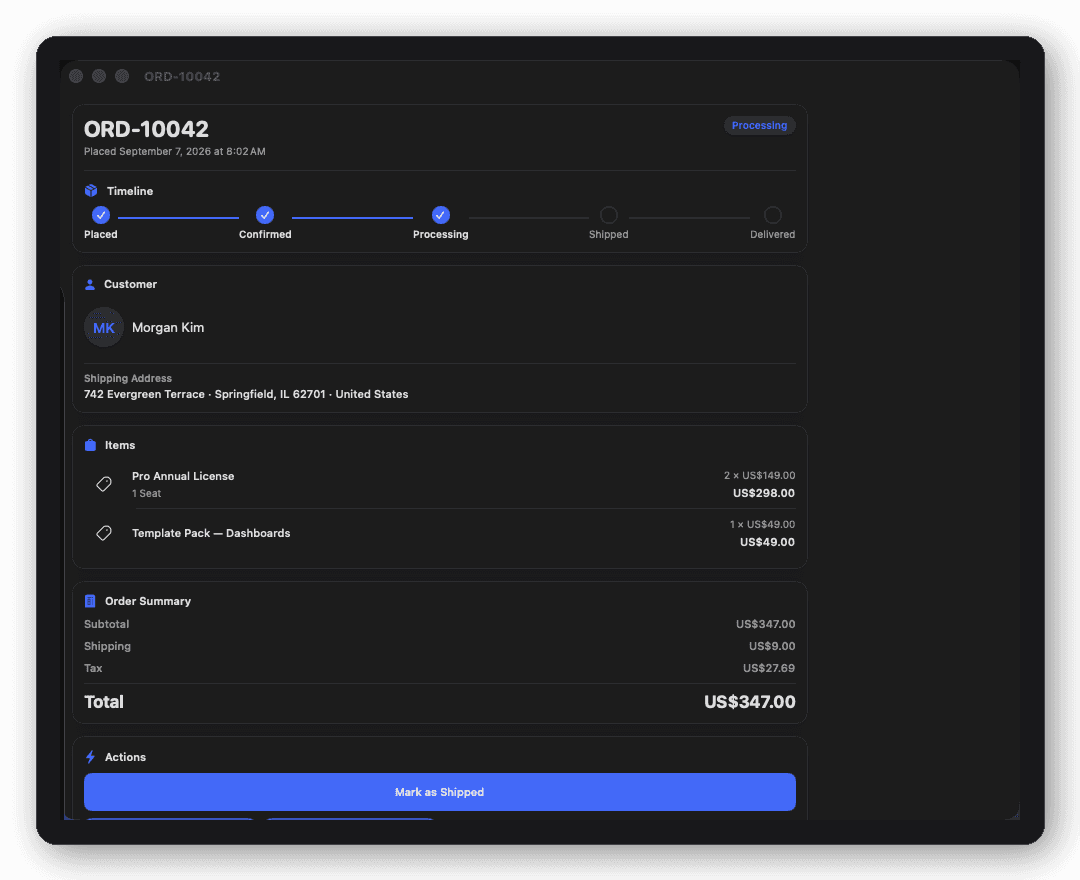The image size is (1080, 880).
Task: Click the Customer person icon
Action: [90, 284]
